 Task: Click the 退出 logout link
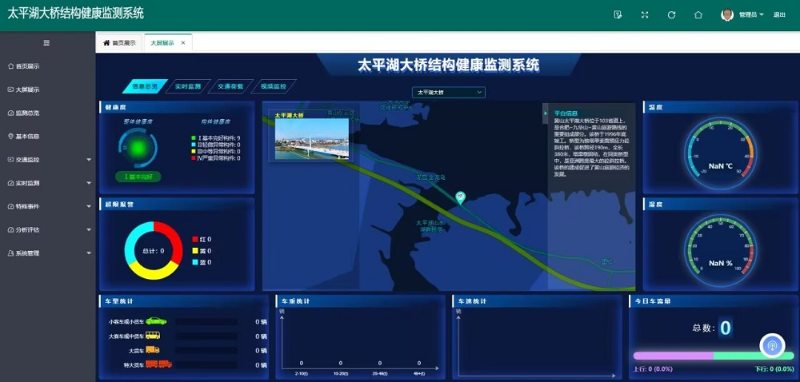click(x=779, y=15)
